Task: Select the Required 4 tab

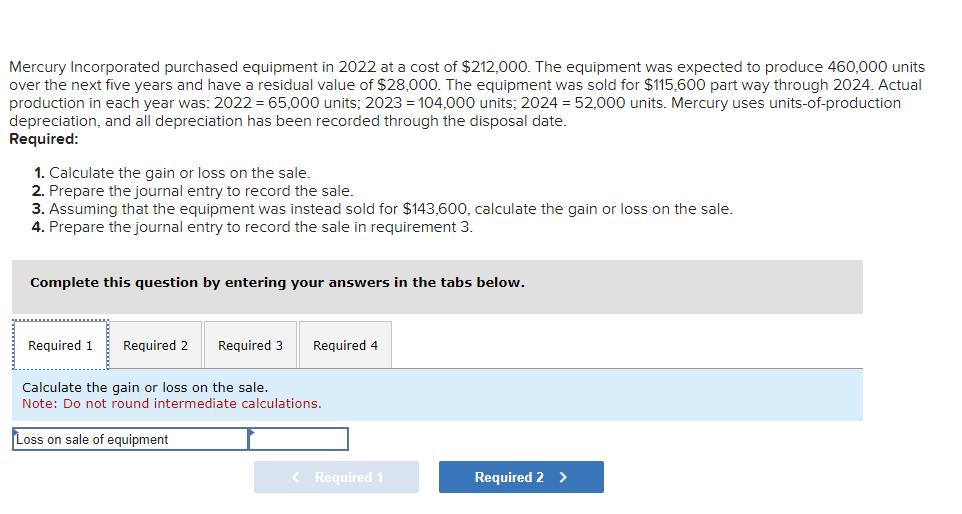Action: tap(345, 345)
